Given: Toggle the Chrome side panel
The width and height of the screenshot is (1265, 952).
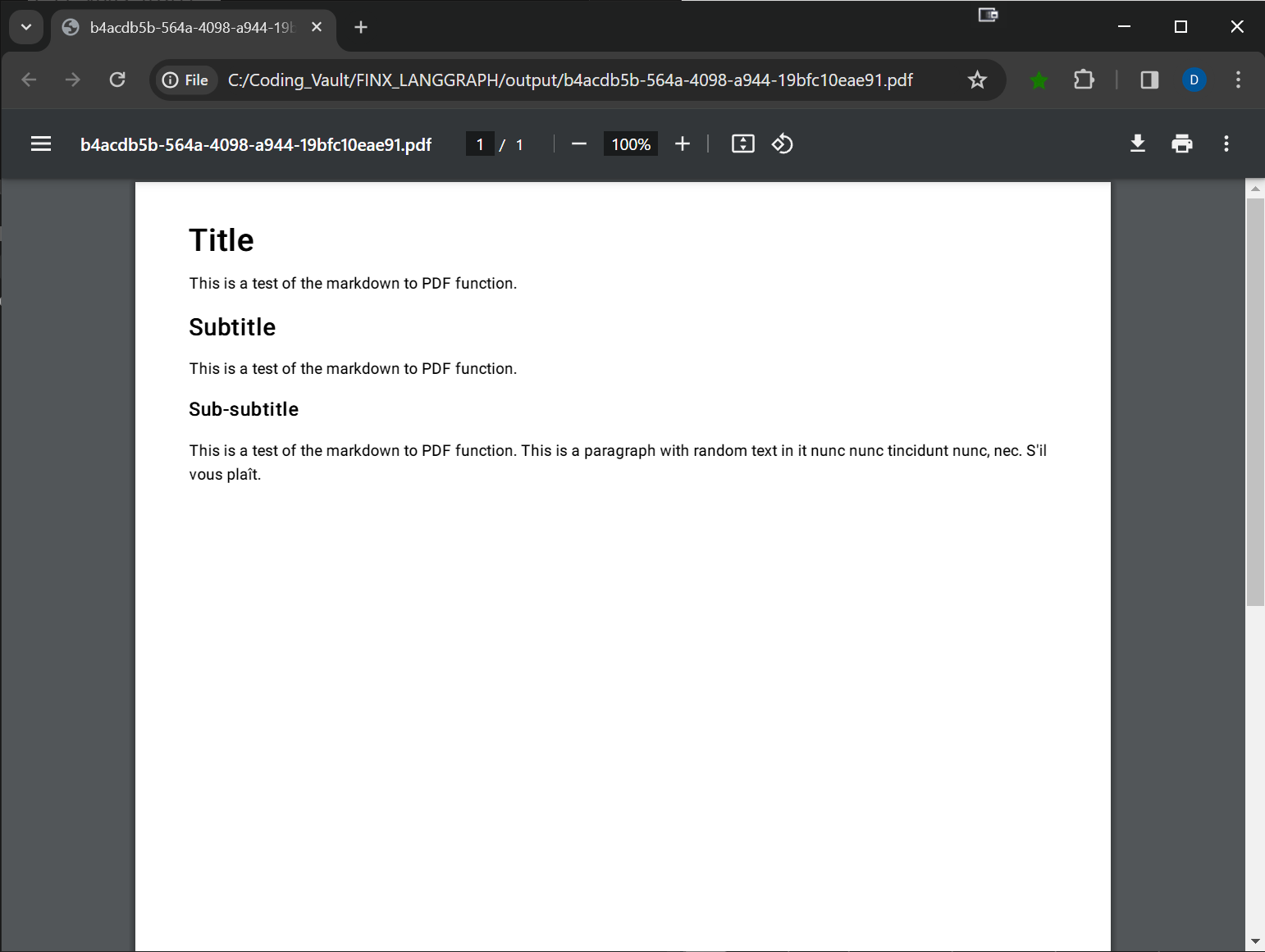Looking at the screenshot, I should coord(1149,80).
